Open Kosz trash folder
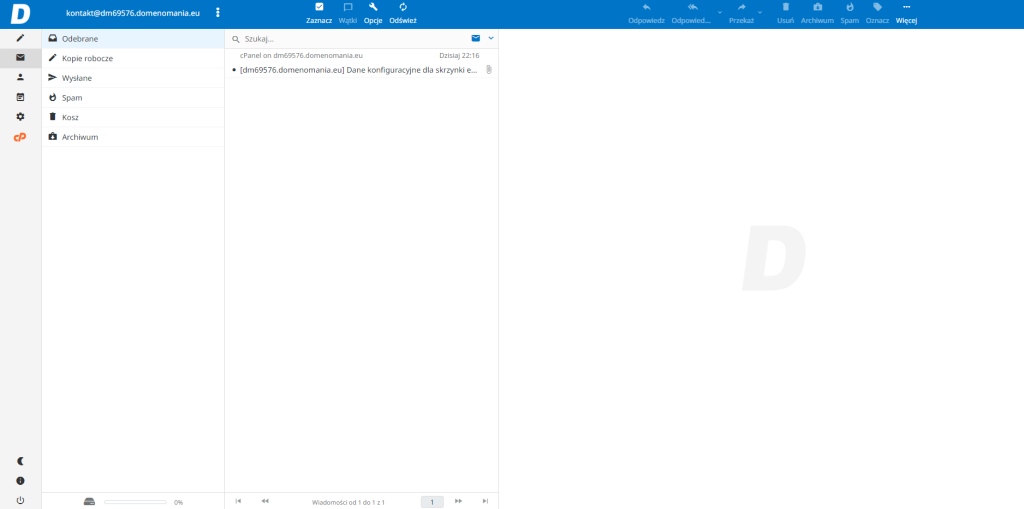1024x509 pixels. 133,117
